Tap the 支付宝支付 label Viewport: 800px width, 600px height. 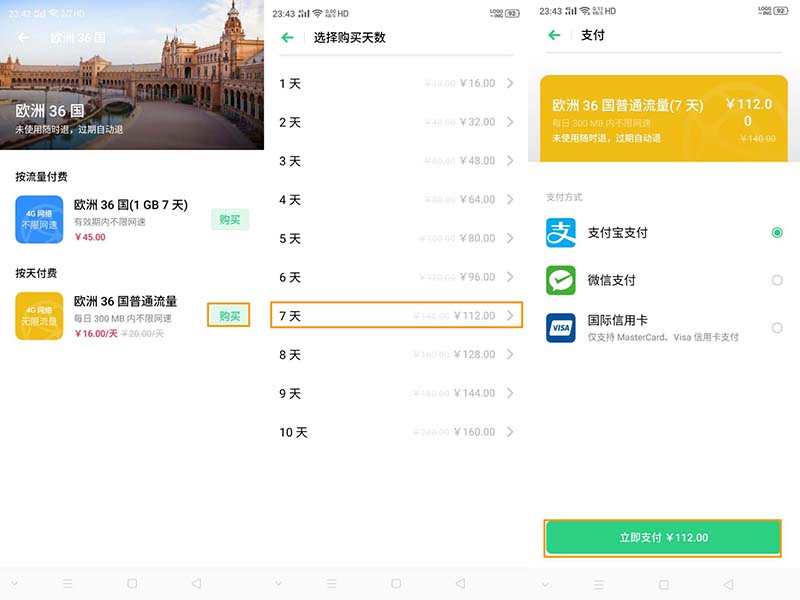617,233
